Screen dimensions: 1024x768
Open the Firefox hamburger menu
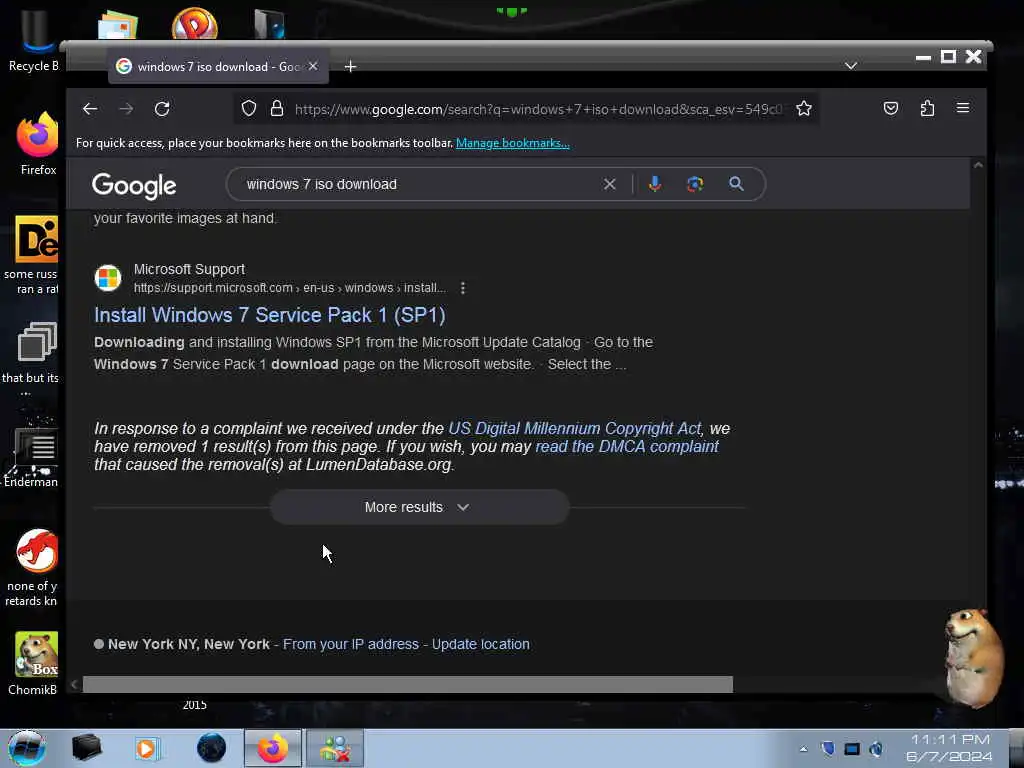(963, 108)
